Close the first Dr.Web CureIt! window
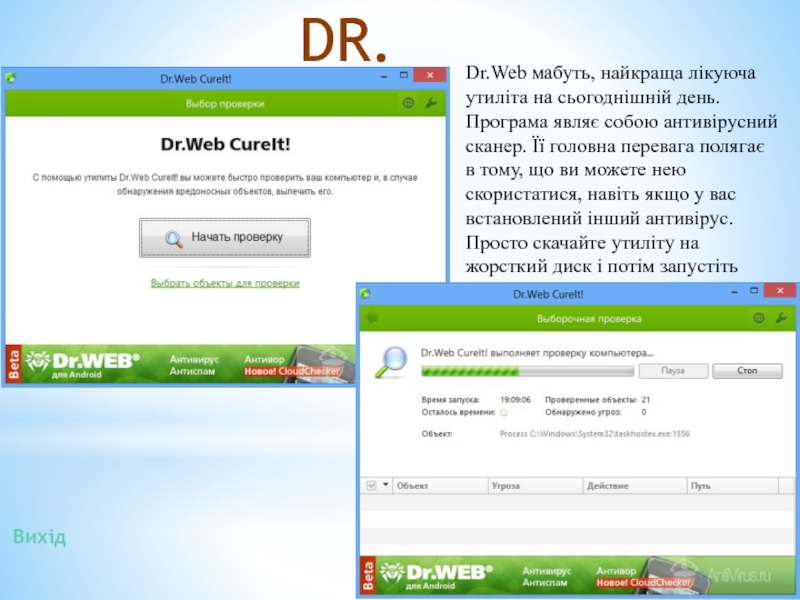Viewport: 800px width, 600px height. pyautogui.click(x=430, y=76)
